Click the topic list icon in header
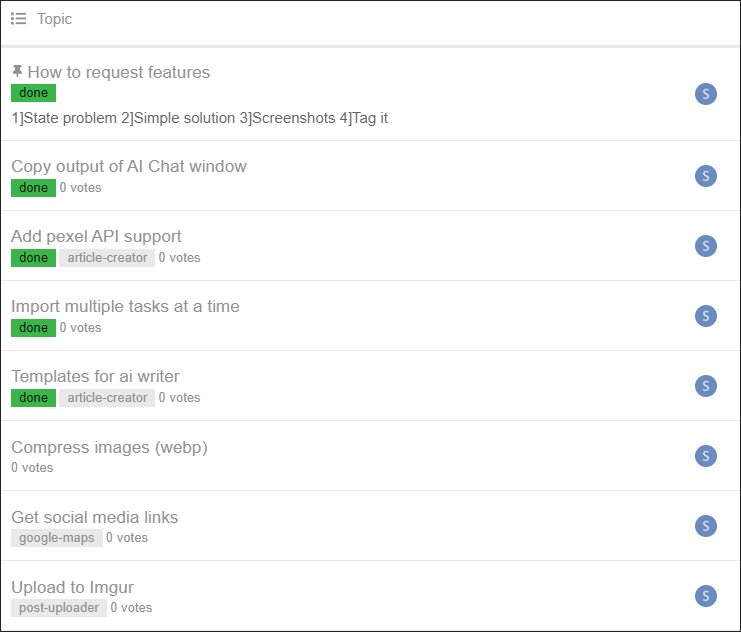 click(x=18, y=19)
